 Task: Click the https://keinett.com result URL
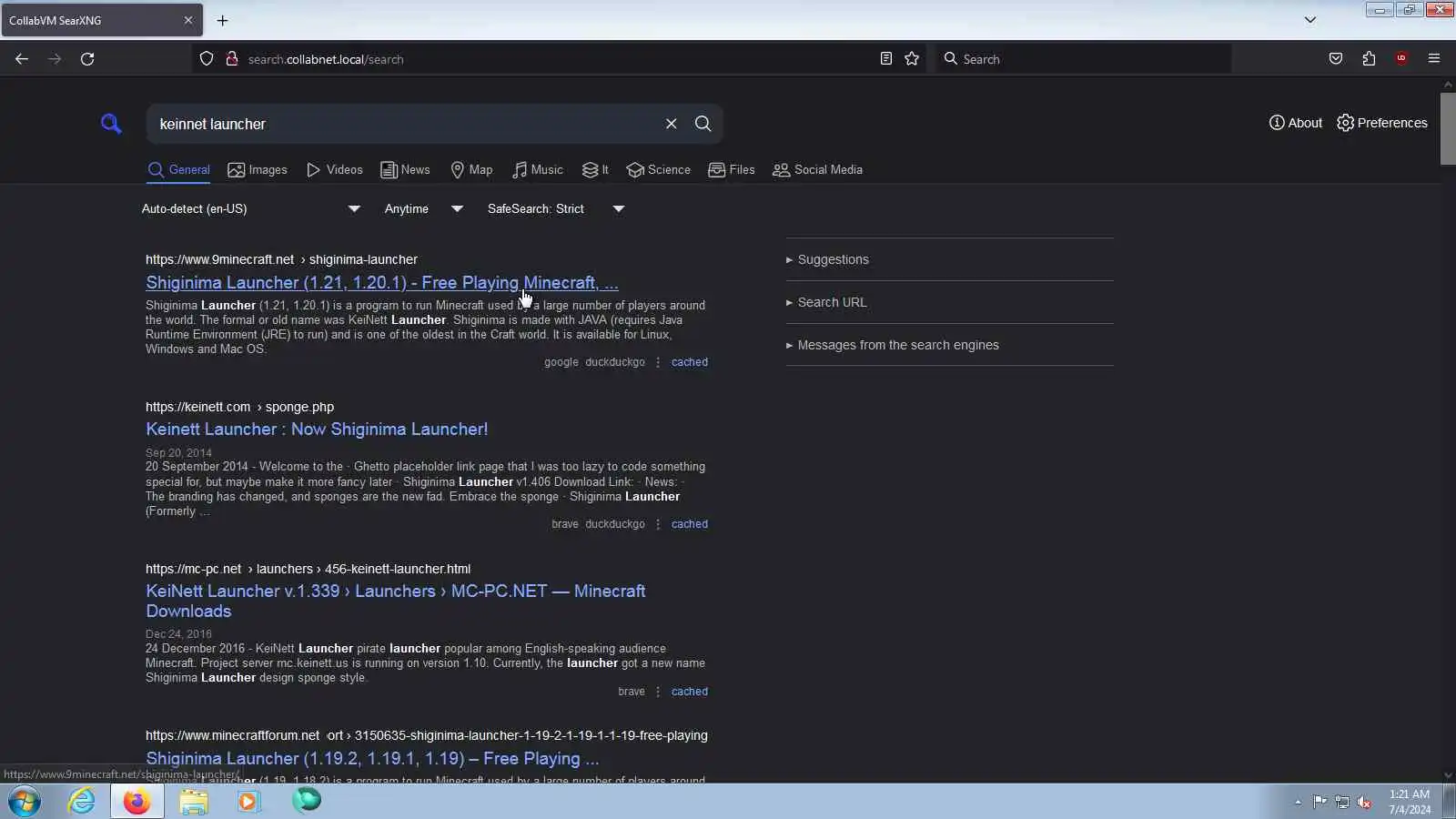pos(239,408)
